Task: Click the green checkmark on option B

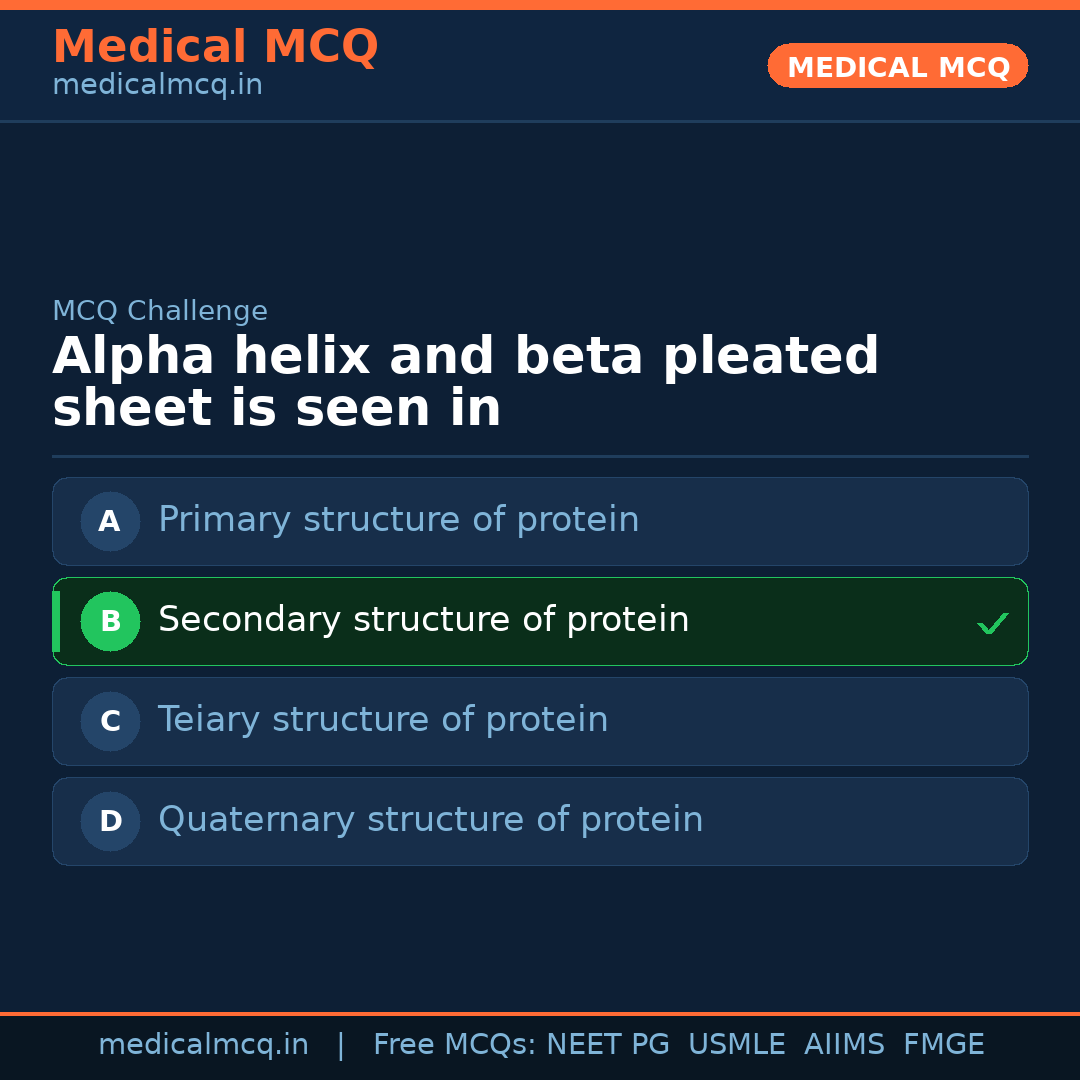Action: 992,623
